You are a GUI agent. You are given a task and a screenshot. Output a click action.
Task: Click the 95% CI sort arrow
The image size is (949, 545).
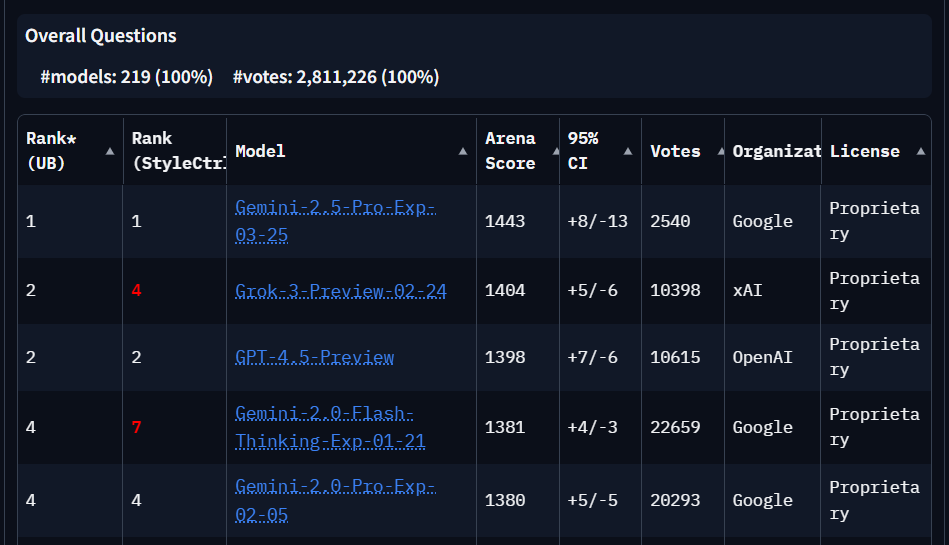[627, 151]
